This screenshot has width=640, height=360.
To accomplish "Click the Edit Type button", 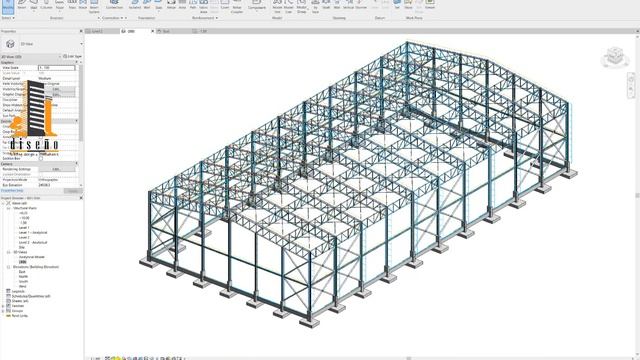I will coord(73,56).
